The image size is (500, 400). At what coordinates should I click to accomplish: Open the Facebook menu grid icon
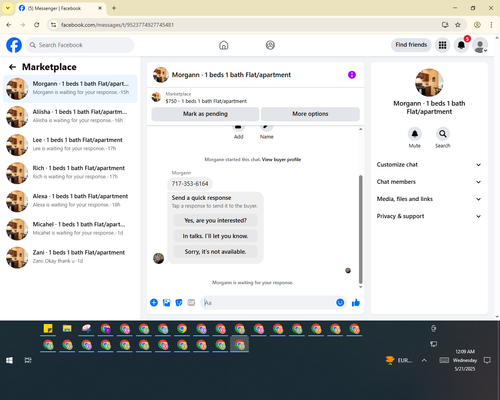pyautogui.click(x=442, y=45)
